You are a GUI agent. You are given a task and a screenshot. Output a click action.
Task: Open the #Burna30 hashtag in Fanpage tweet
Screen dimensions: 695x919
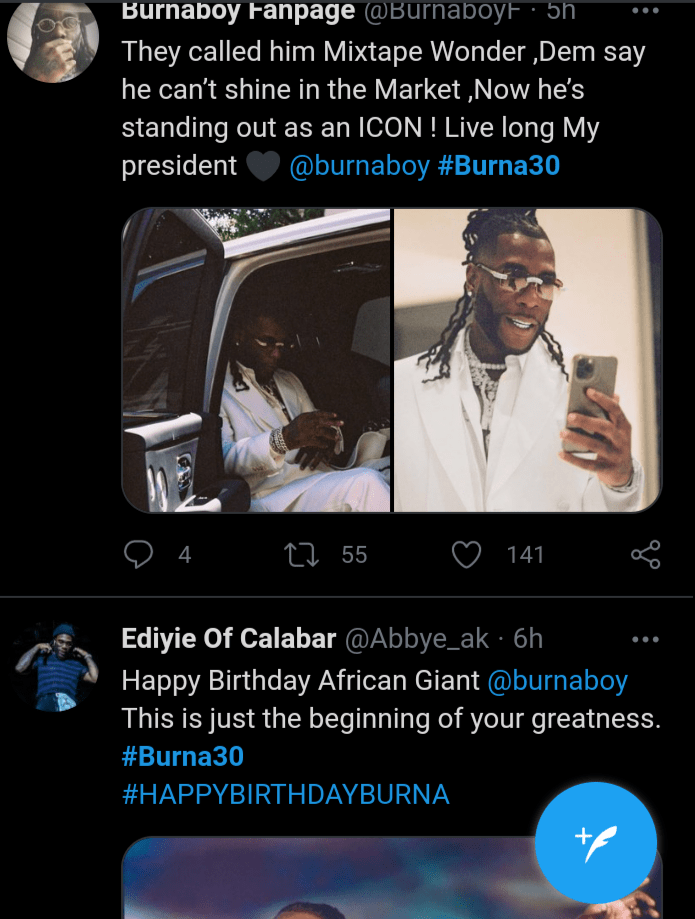coord(499,165)
